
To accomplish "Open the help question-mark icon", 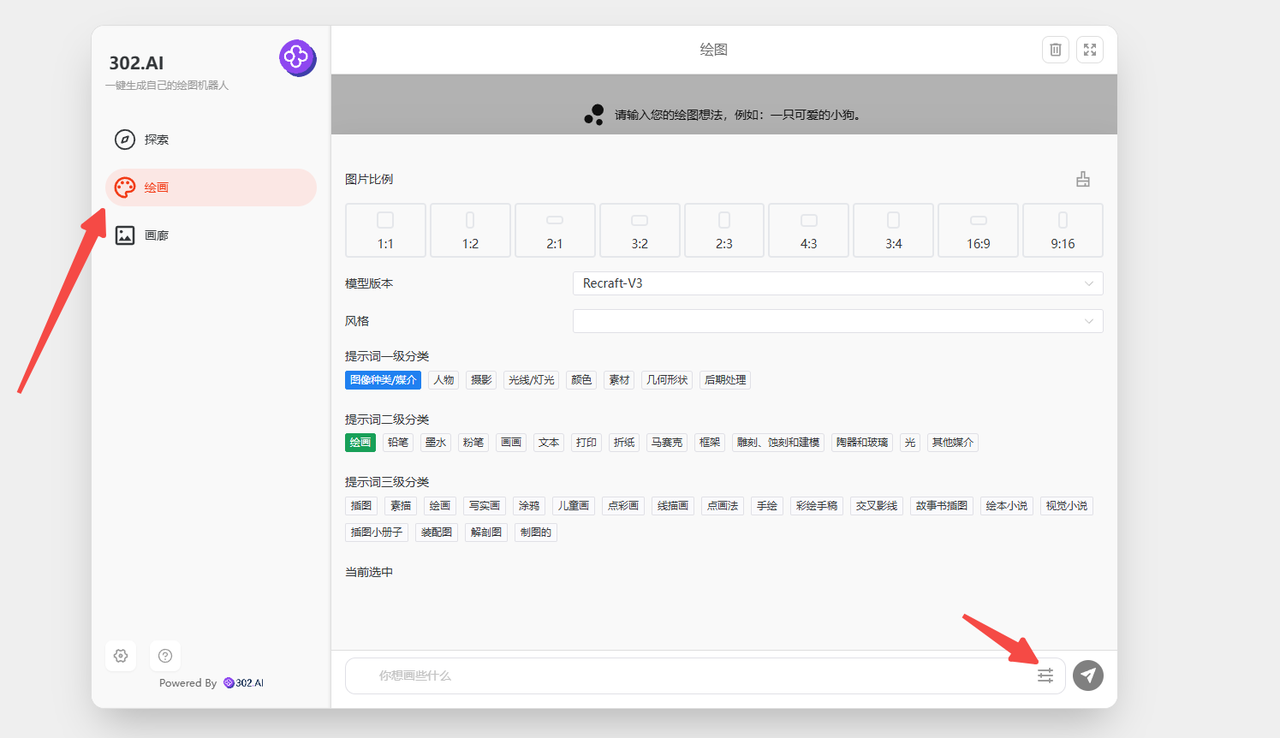I will click(165, 656).
